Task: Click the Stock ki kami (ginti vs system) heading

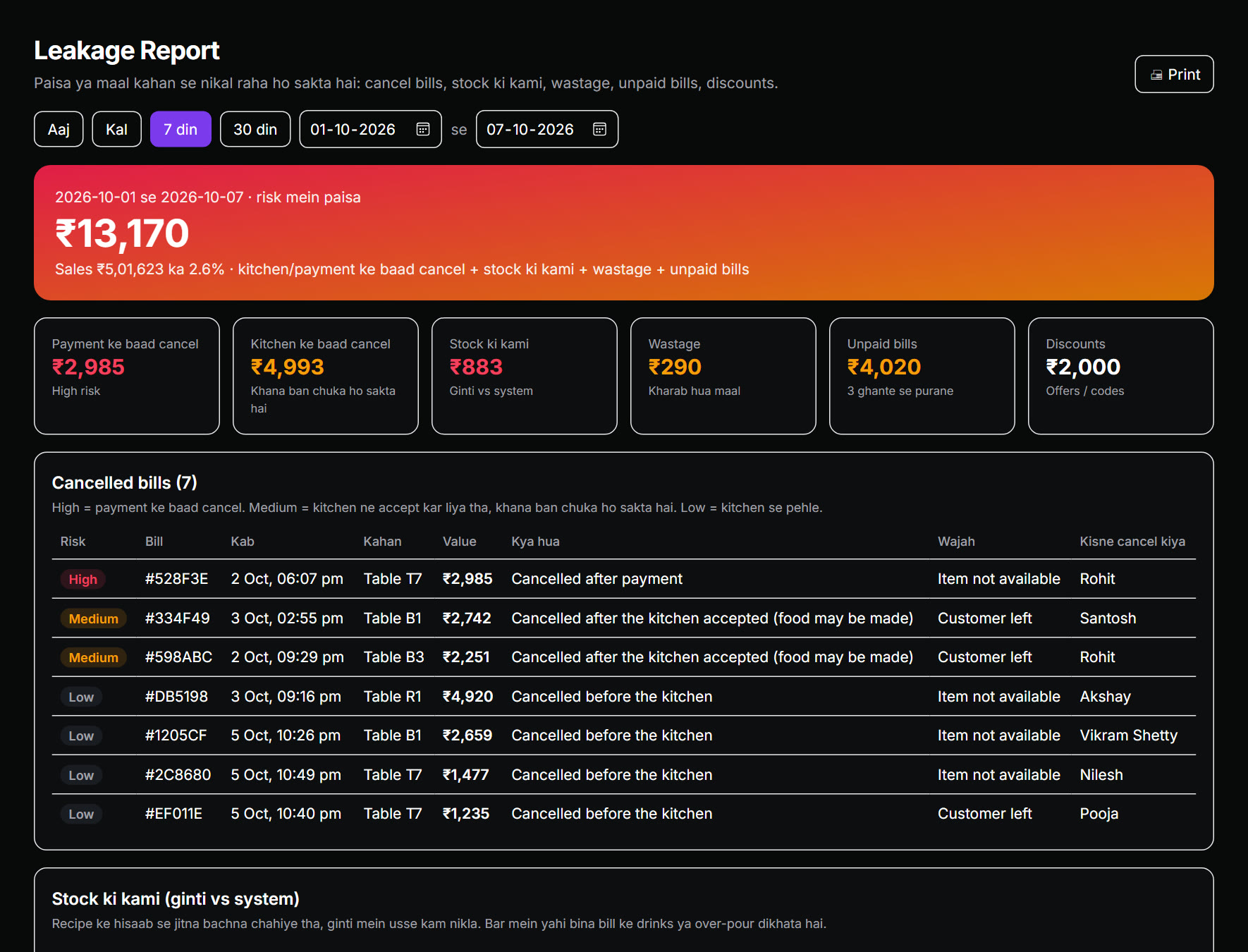Action: tap(176, 899)
